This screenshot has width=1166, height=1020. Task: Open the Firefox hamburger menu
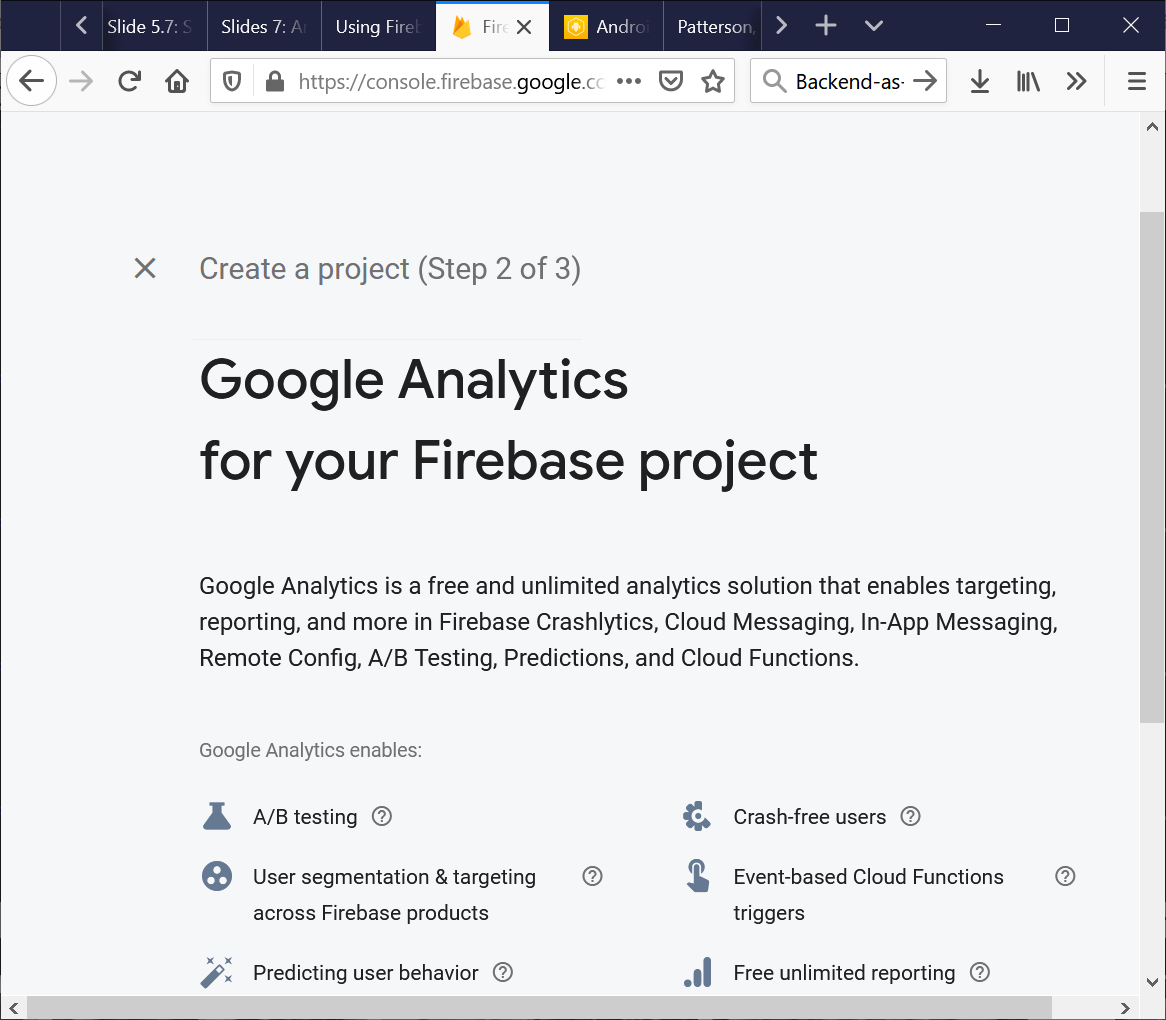pos(1136,81)
